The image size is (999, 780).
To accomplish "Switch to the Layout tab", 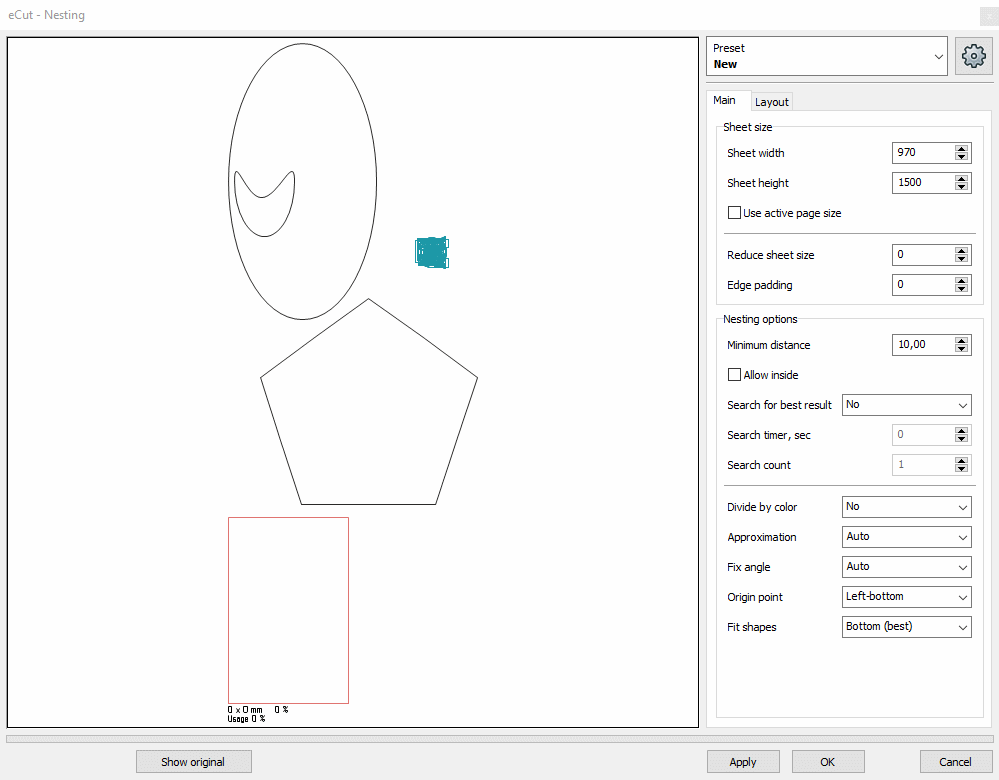I will [x=771, y=102].
